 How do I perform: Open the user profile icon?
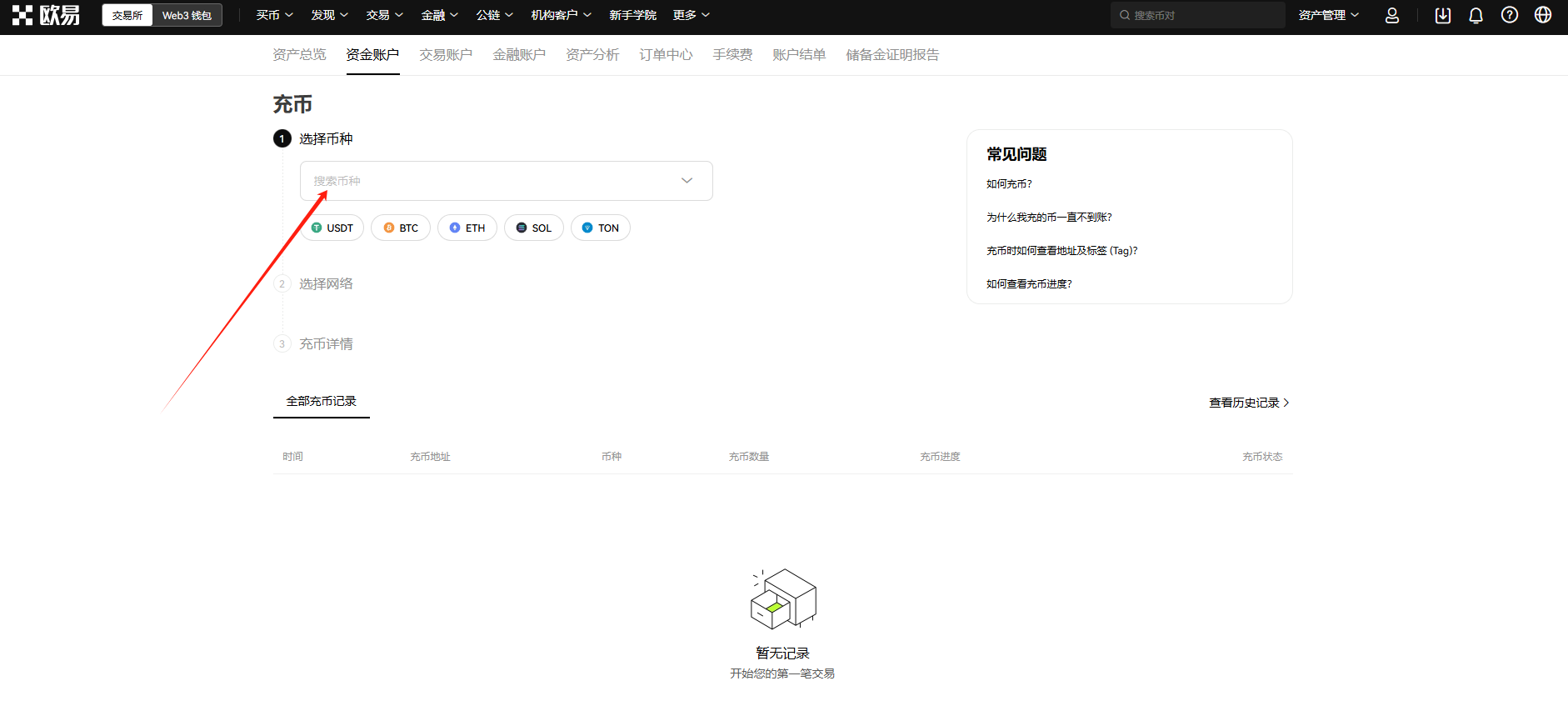coord(1391,15)
